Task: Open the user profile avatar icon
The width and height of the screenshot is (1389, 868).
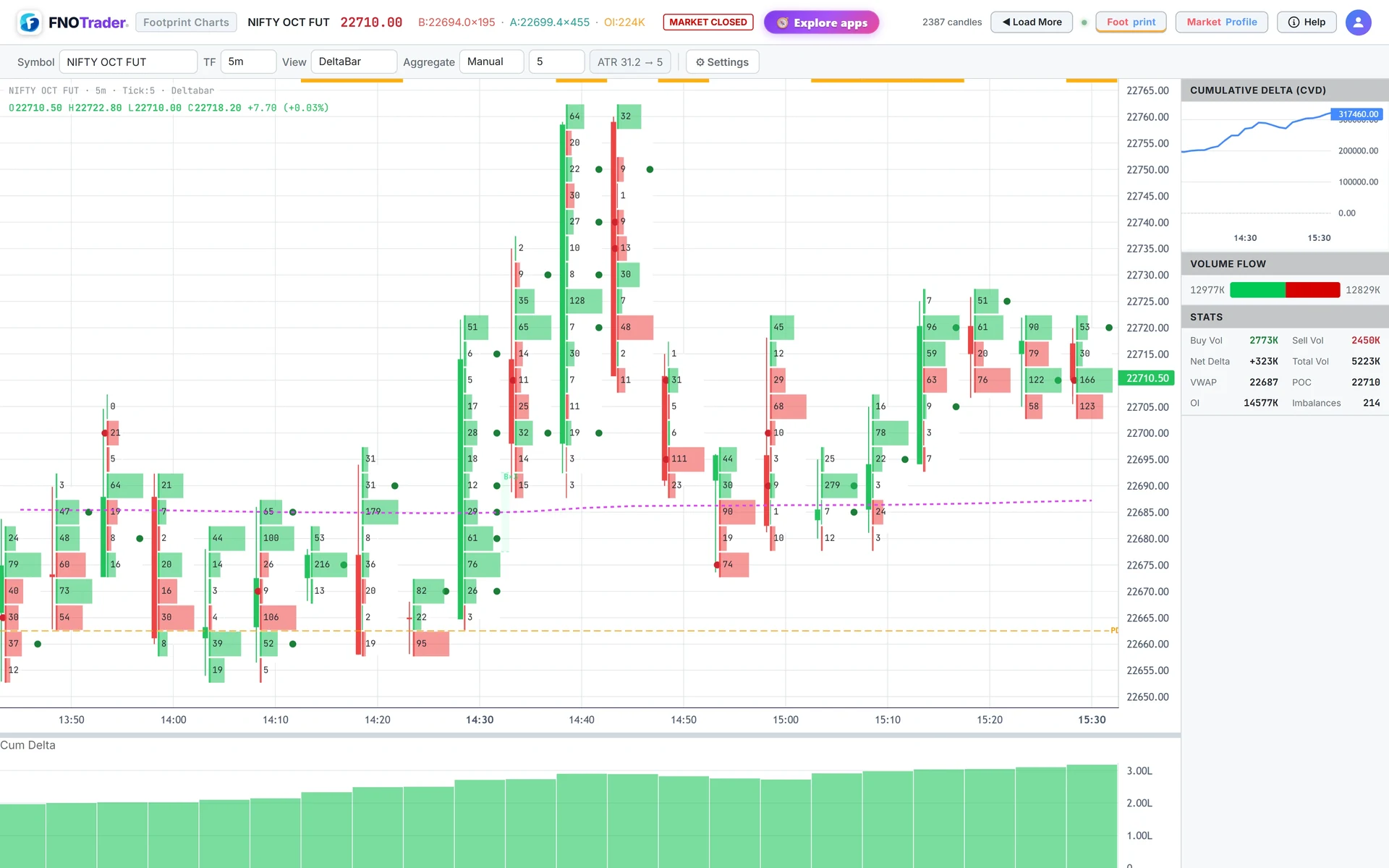Action: point(1358,22)
